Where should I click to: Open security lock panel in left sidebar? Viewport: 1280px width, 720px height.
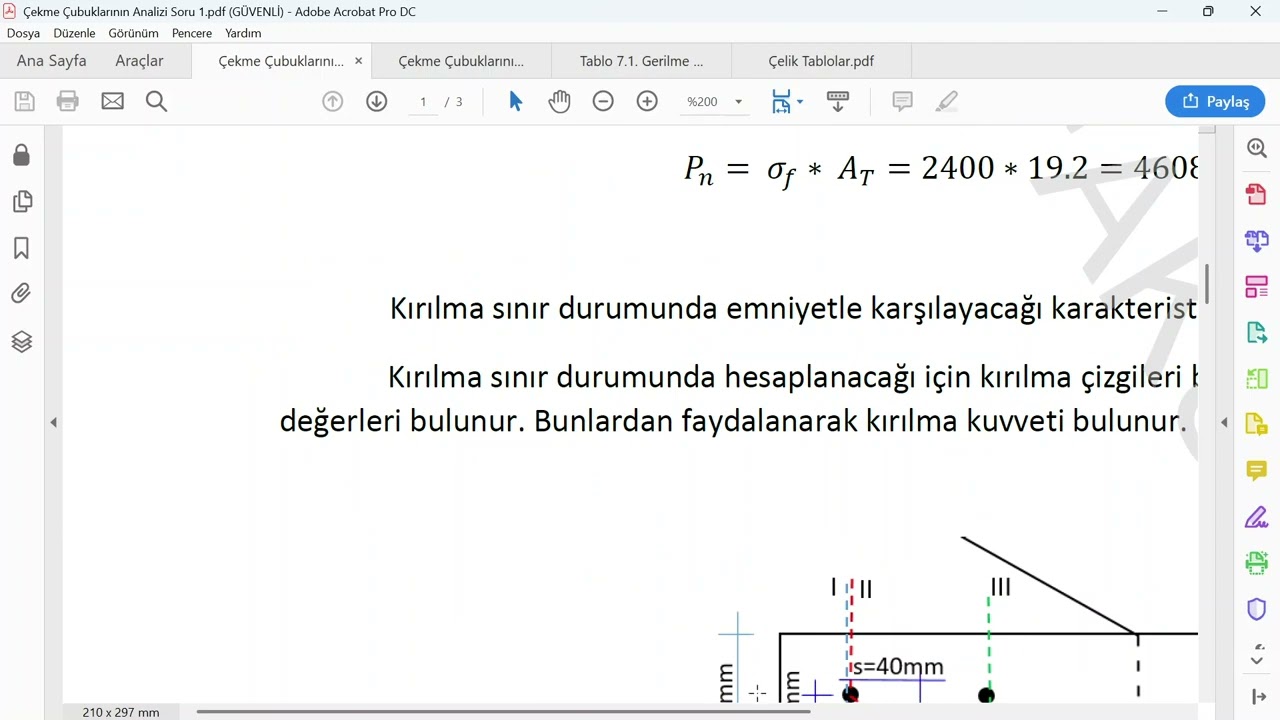pos(21,155)
